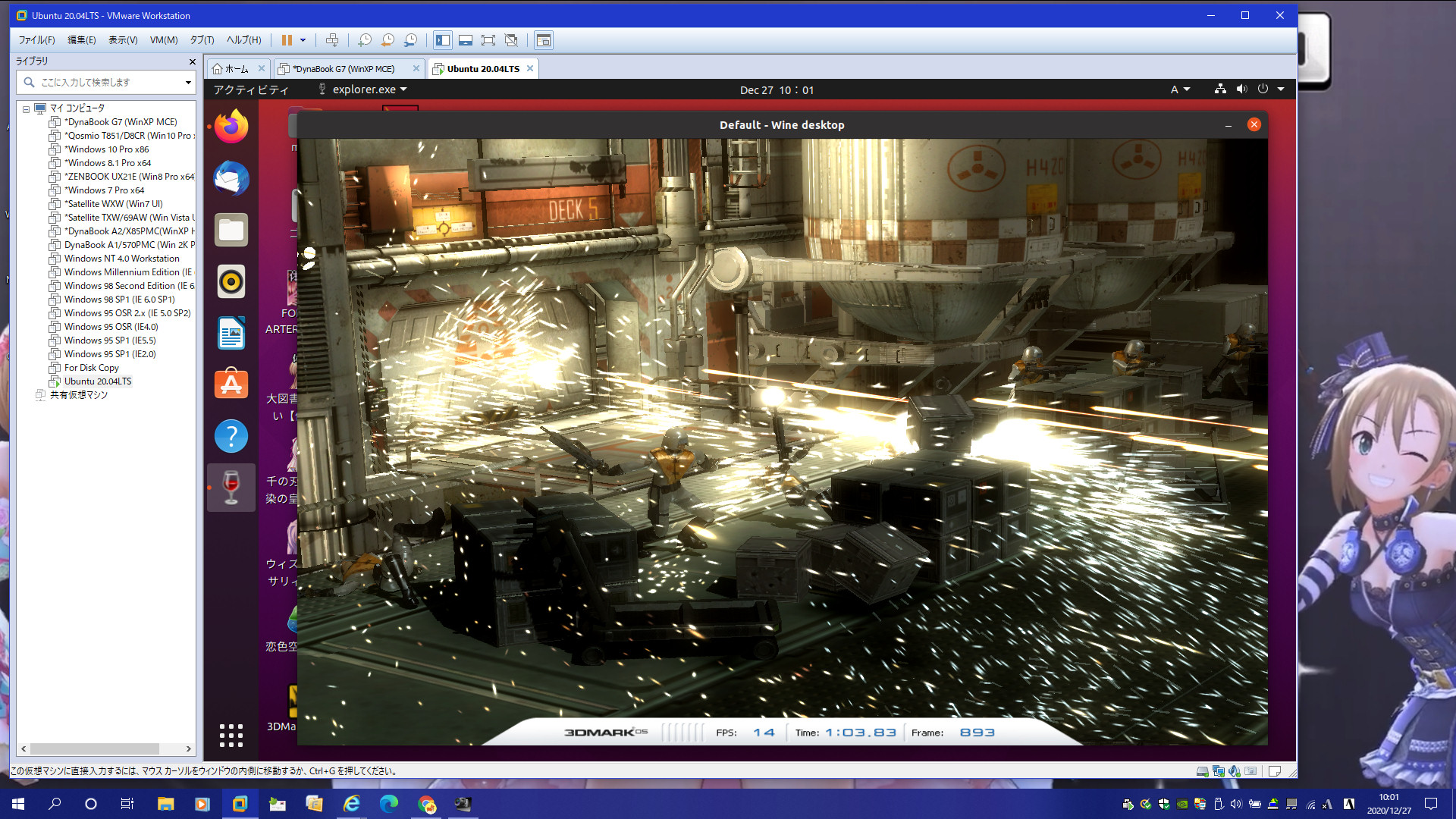This screenshot has width=1456, height=819.
Task: Select 共有仮想マシン in the library tree
Action: [78, 395]
